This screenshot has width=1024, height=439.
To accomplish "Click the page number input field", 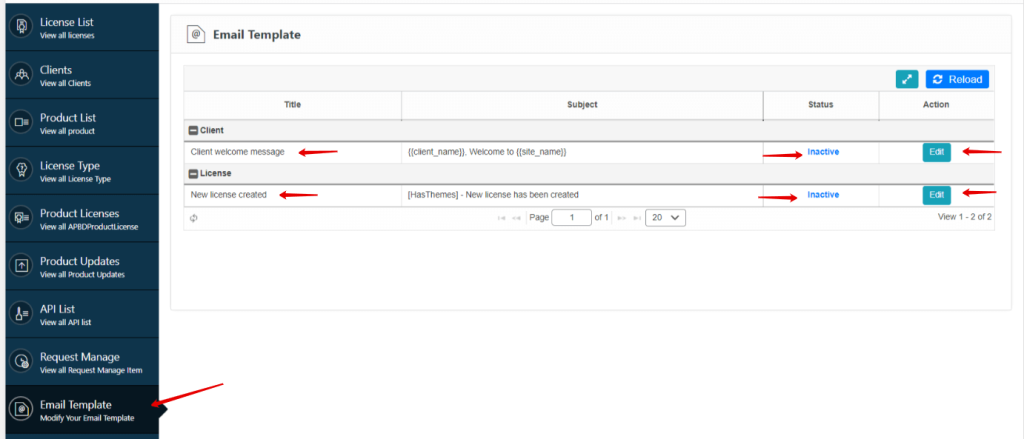I will (x=571, y=218).
